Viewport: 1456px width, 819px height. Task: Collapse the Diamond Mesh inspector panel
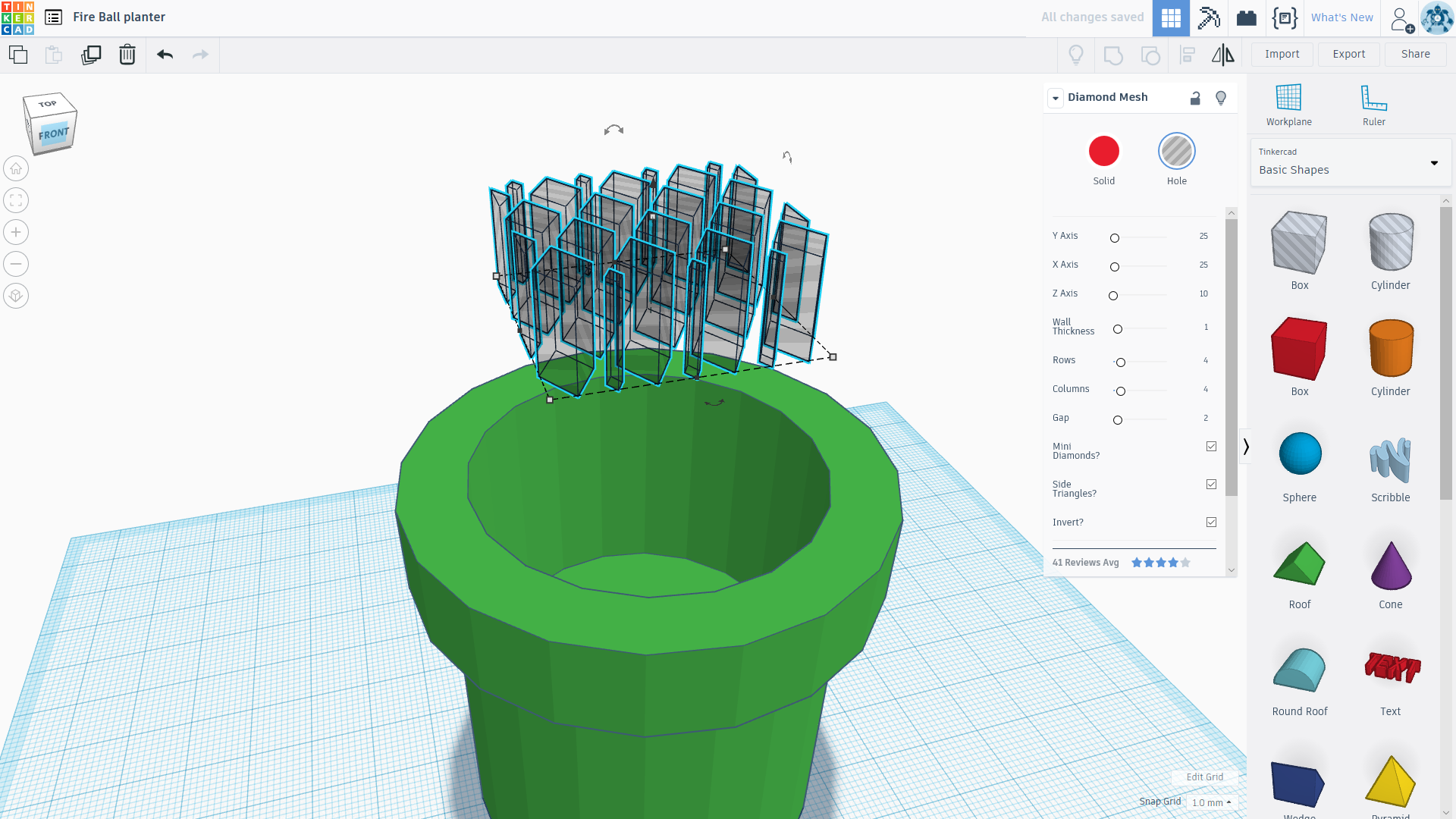(1056, 98)
